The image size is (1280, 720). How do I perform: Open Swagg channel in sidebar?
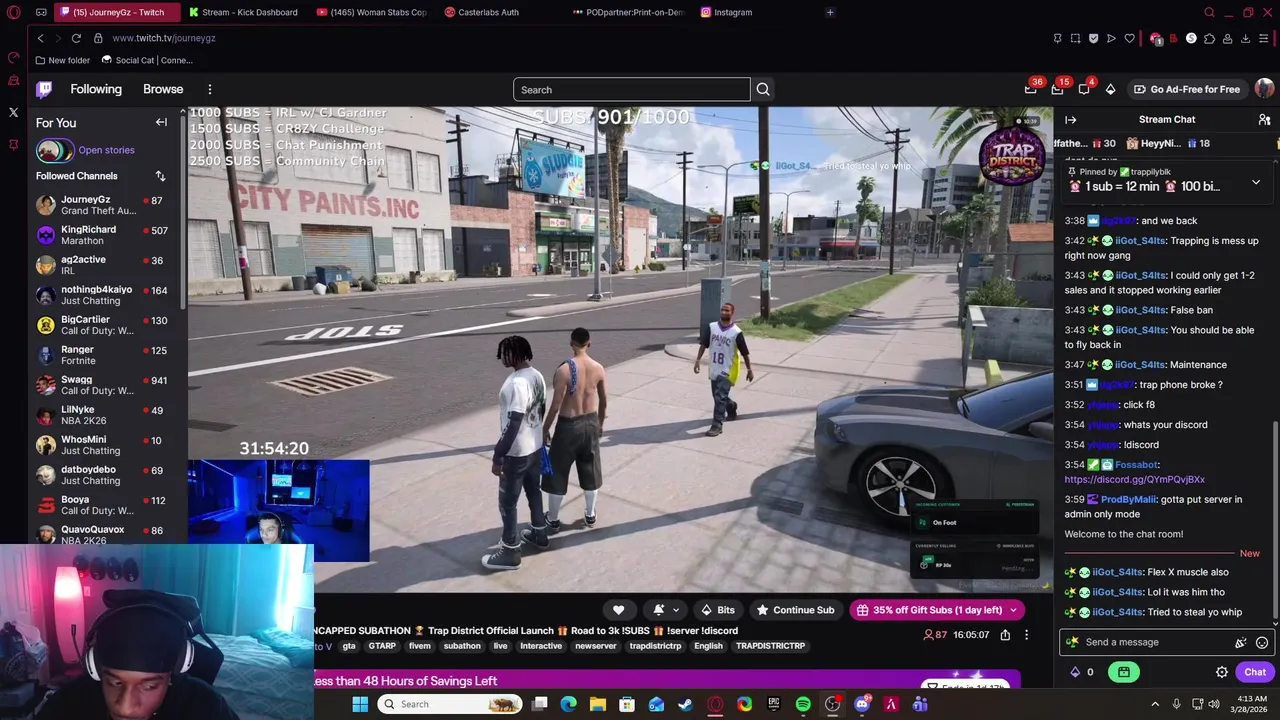click(x=105, y=385)
